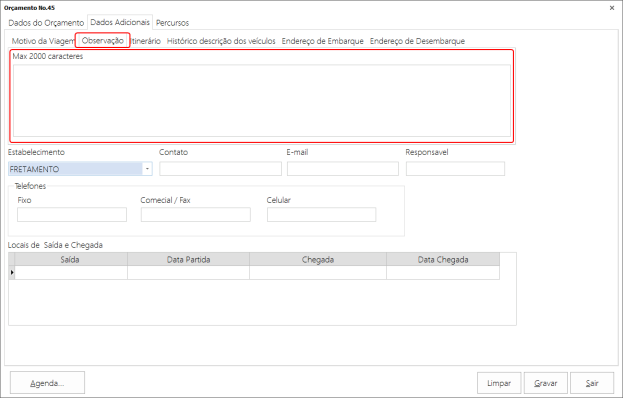The height and width of the screenshot is (399, 624).
Task: Go to Endereço de Embarque tab
Action: 322,41
